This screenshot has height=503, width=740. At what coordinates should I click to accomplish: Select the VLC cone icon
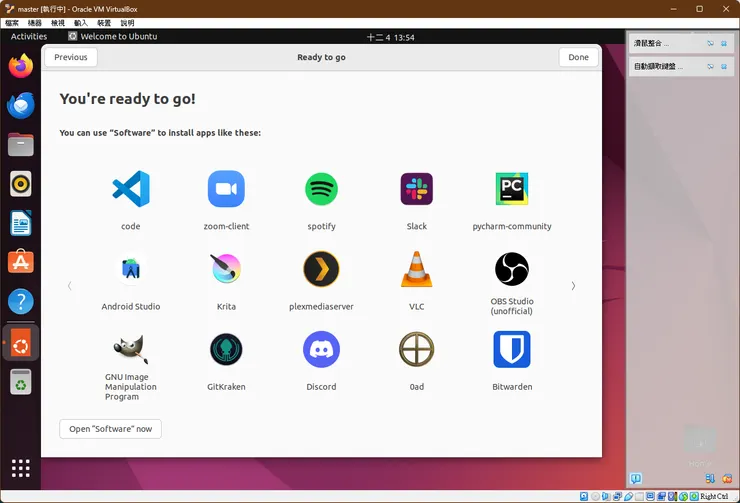(x=417, y=269)
